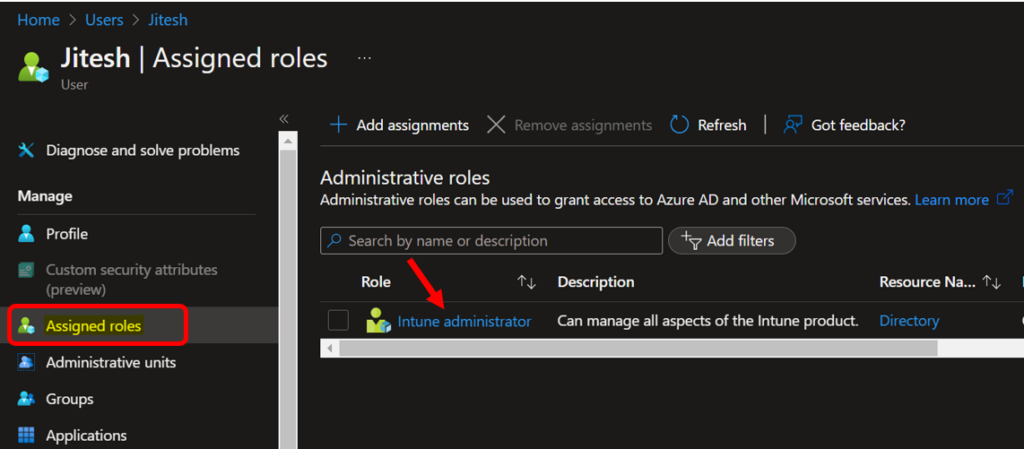1024x449 pixels.
Task: Click the Jitesh user avatar icon
Action: 33,67
